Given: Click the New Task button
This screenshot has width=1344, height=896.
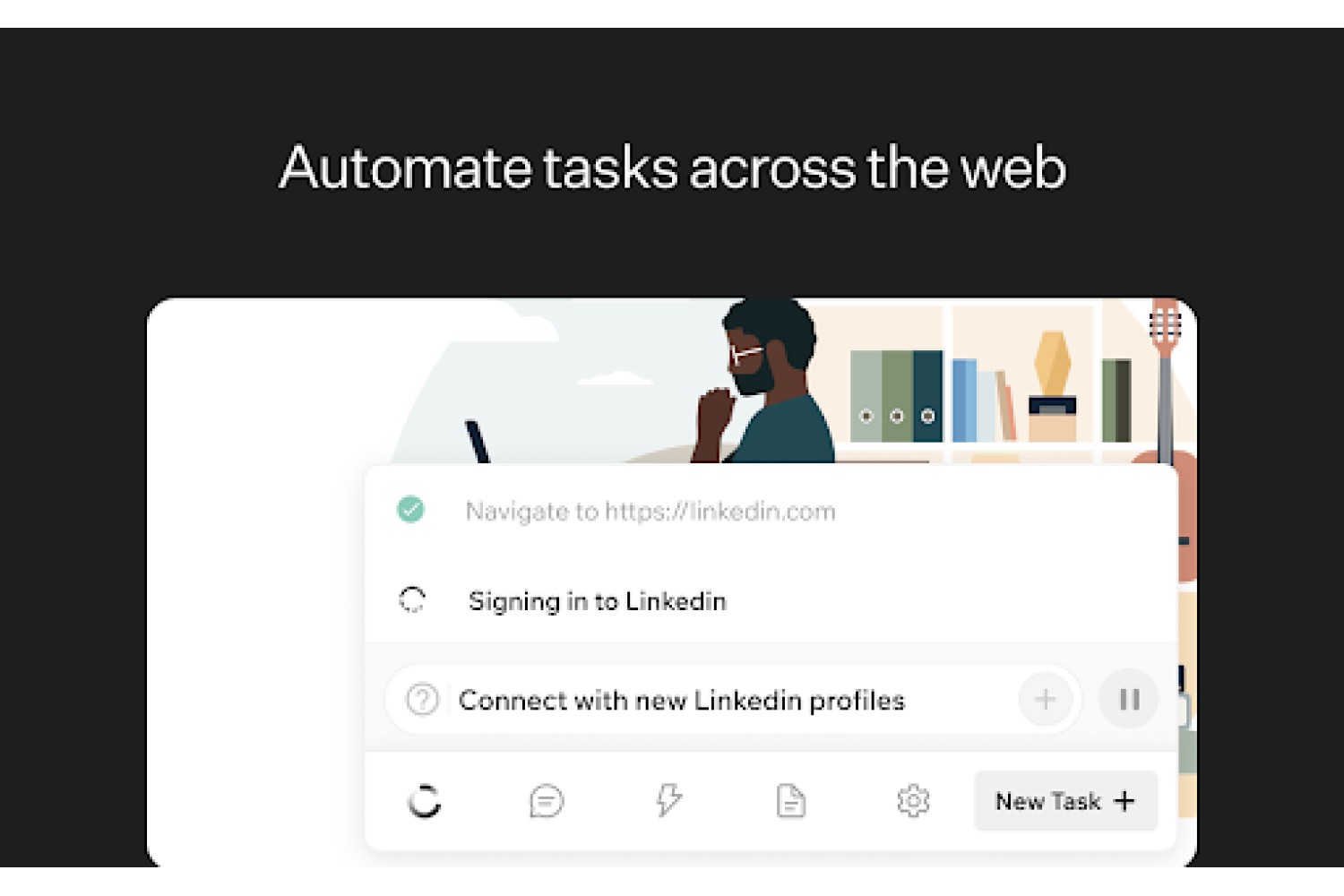Looking at the screenshot, I should click(x=1065, y=800).
